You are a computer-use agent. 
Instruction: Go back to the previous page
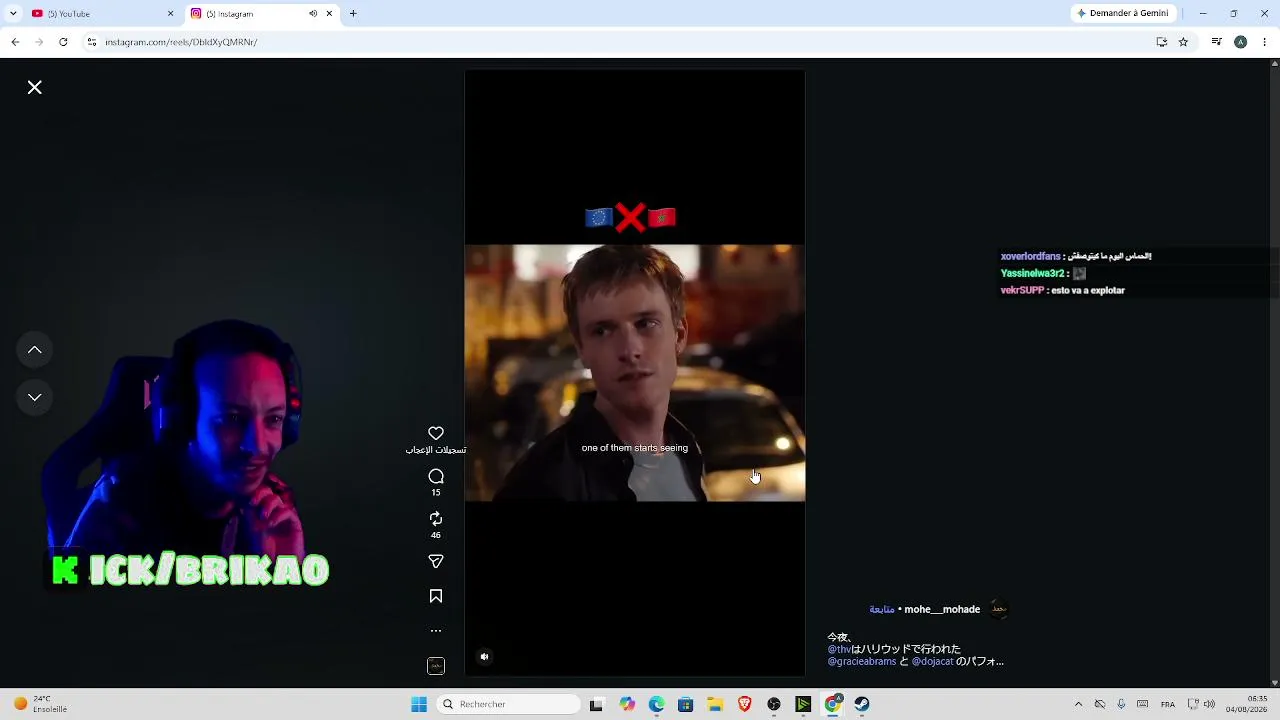(15, 42)
